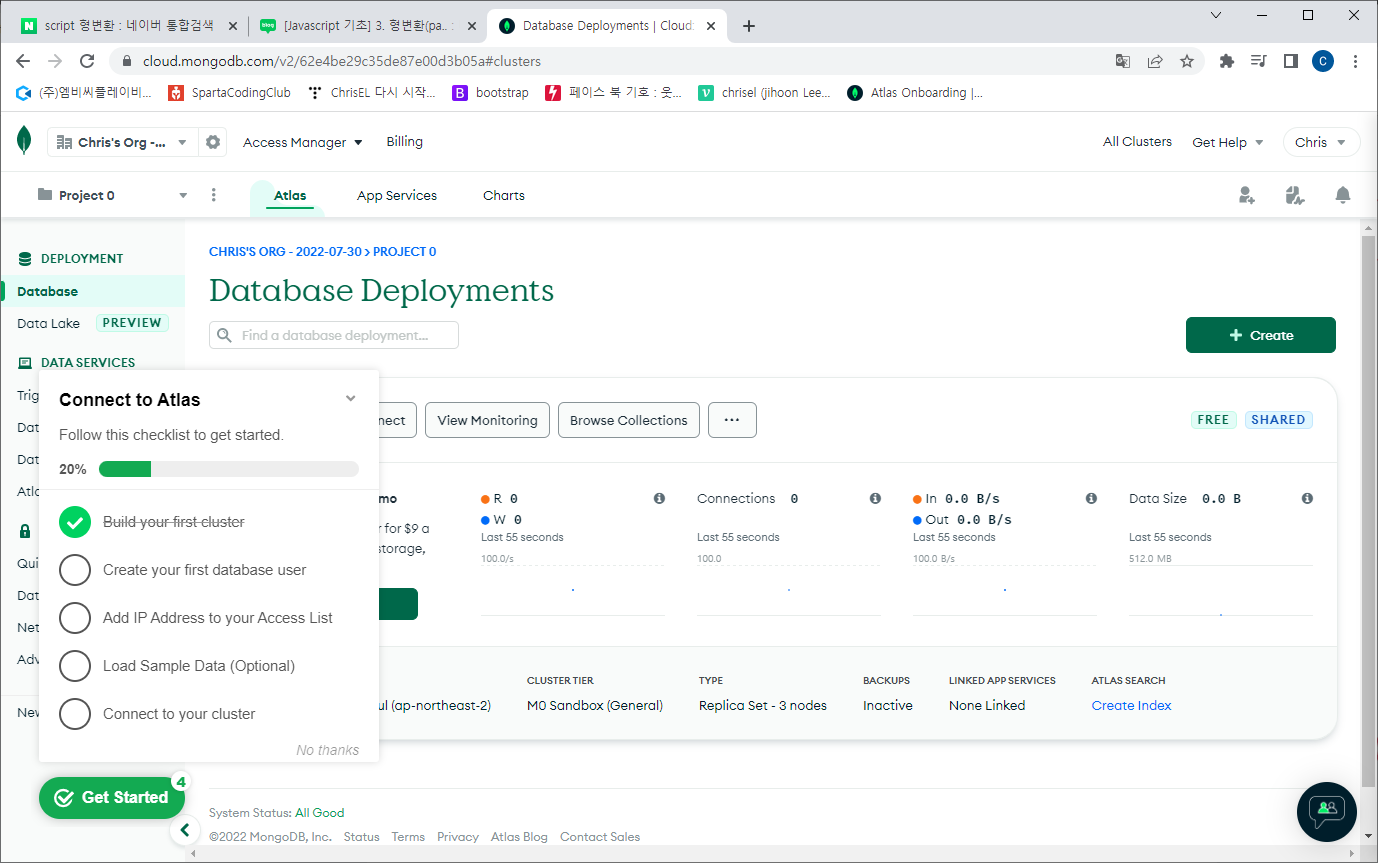Open a new browser tab
Image resolution: width=1378 pixels, height=863 pixels.
(749, 26)
